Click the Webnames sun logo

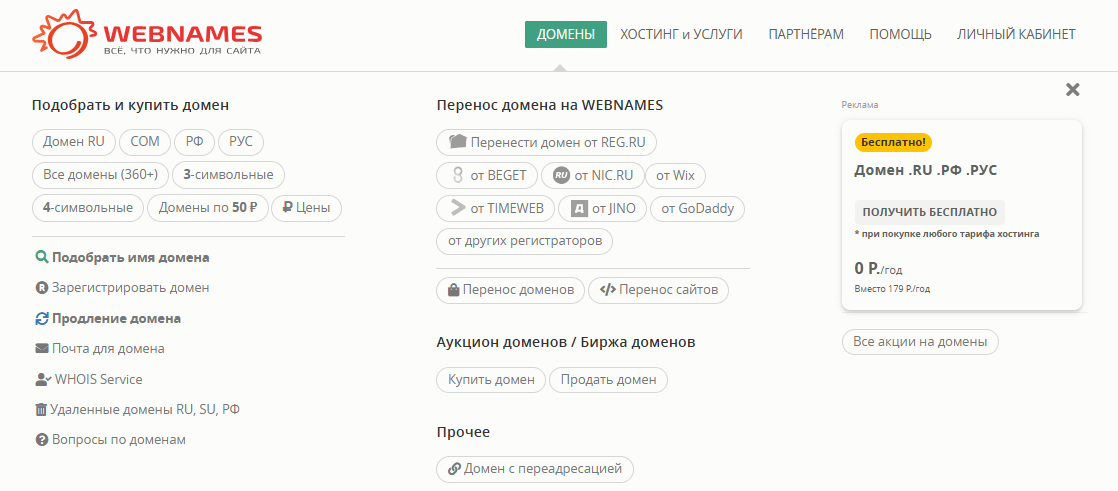[67, 33]
